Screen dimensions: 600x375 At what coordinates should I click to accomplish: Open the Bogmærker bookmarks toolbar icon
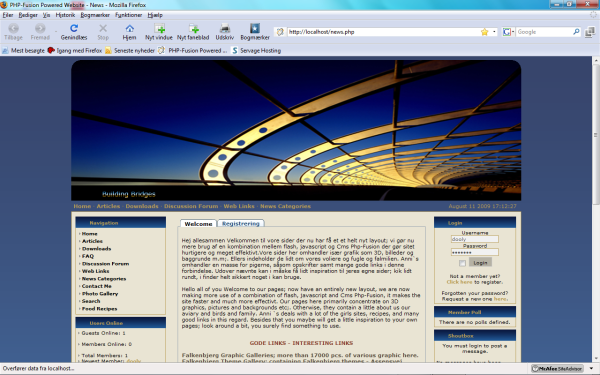tap(255, 28)
